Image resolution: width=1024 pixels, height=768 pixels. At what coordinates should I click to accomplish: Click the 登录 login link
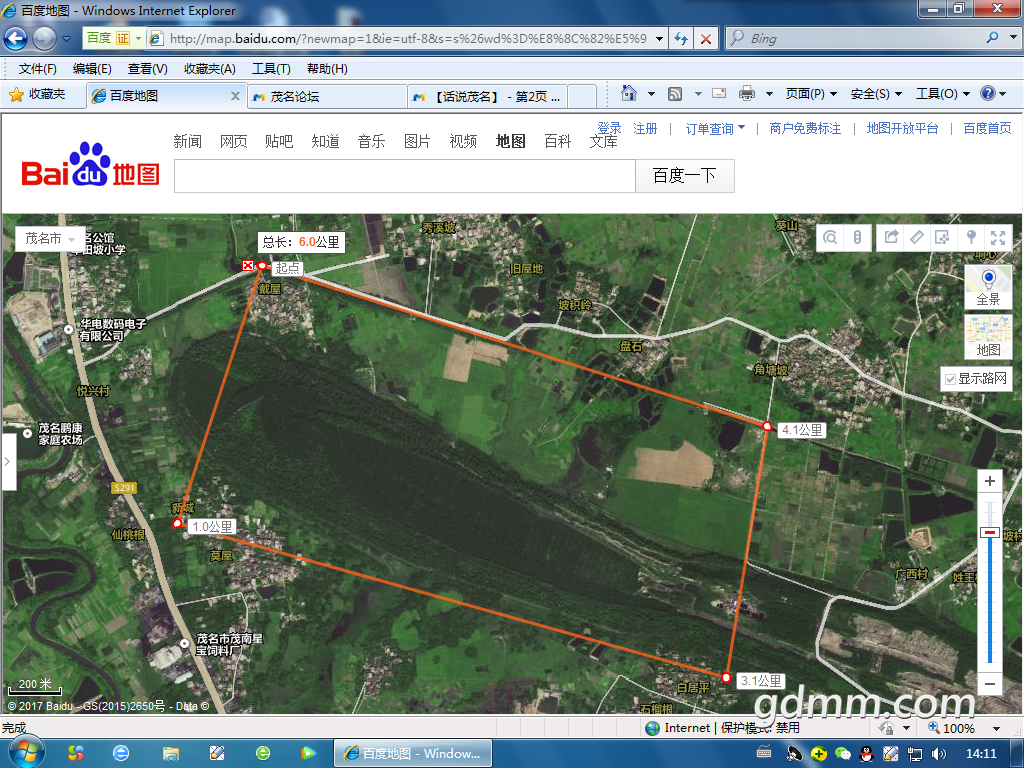tap(609, 128)
